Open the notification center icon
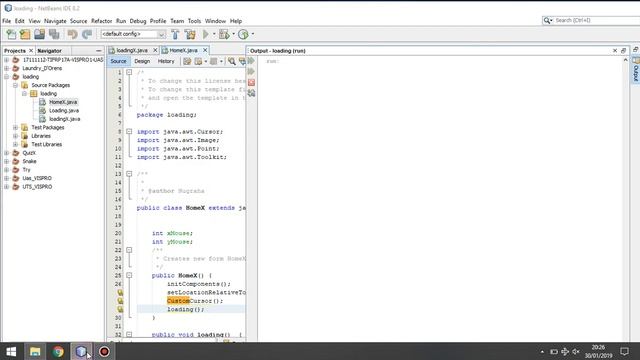The height and width of the screenshot is (360, 640). (624, 351)
